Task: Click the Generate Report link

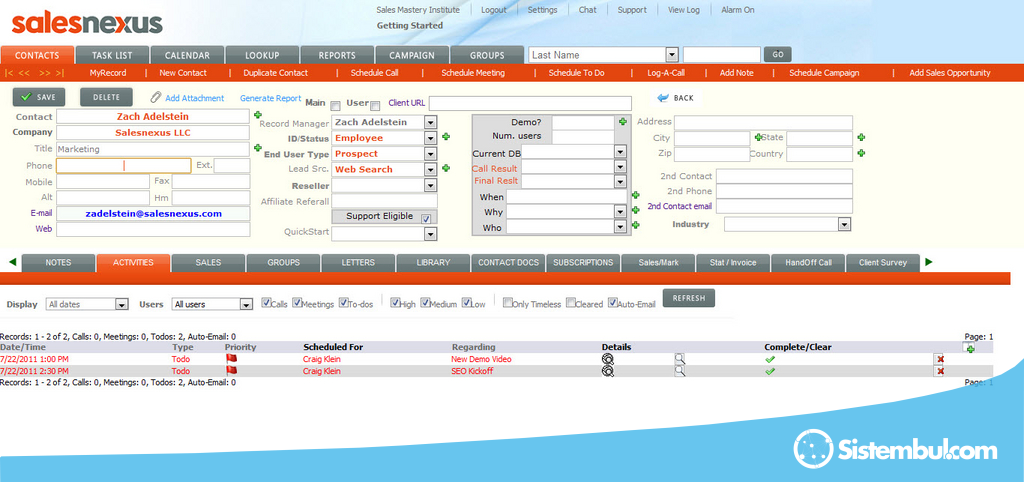Action: [x=270, y=98]
